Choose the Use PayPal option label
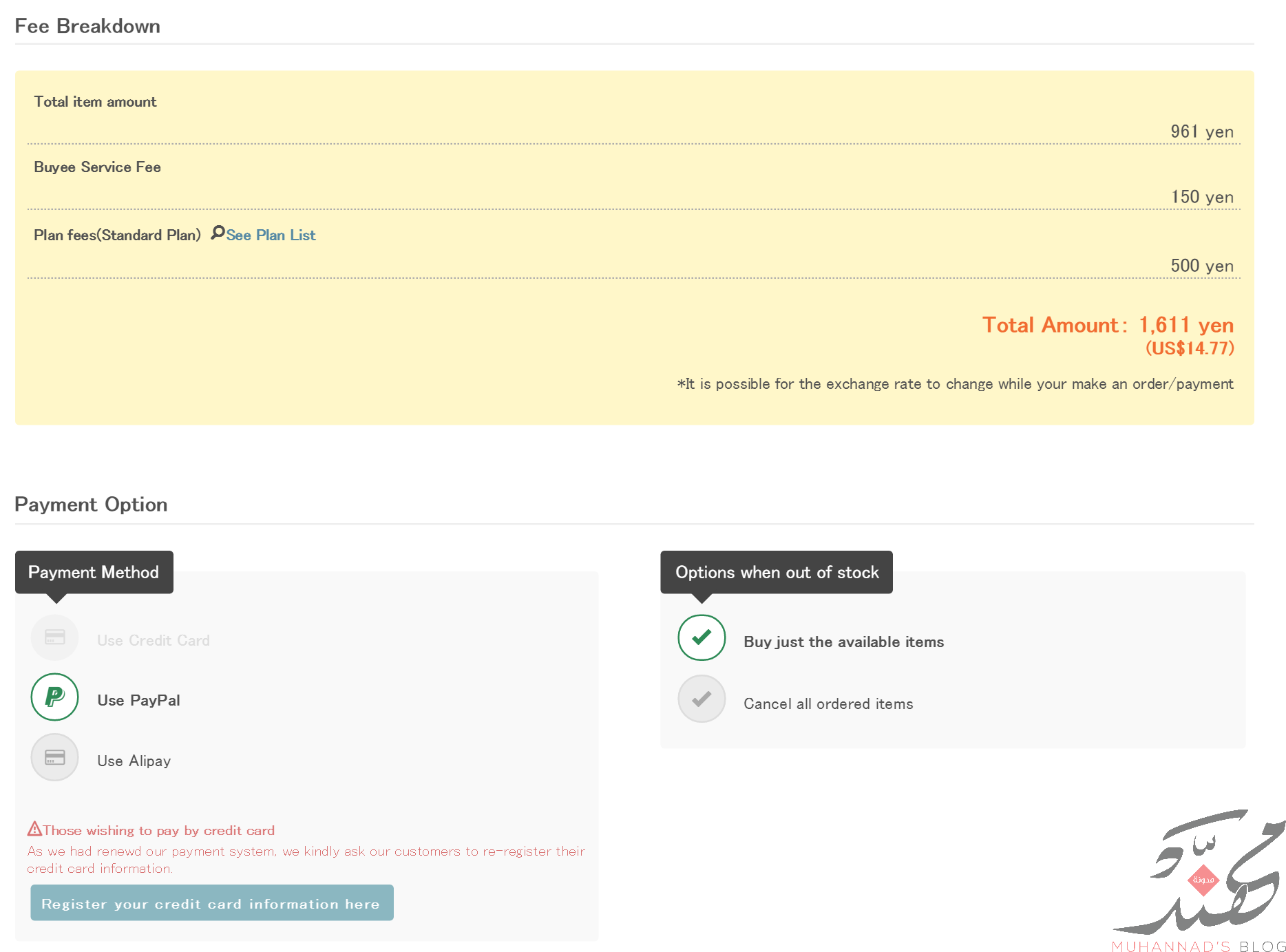1286x952 pixels. click(x=138, y=700)
